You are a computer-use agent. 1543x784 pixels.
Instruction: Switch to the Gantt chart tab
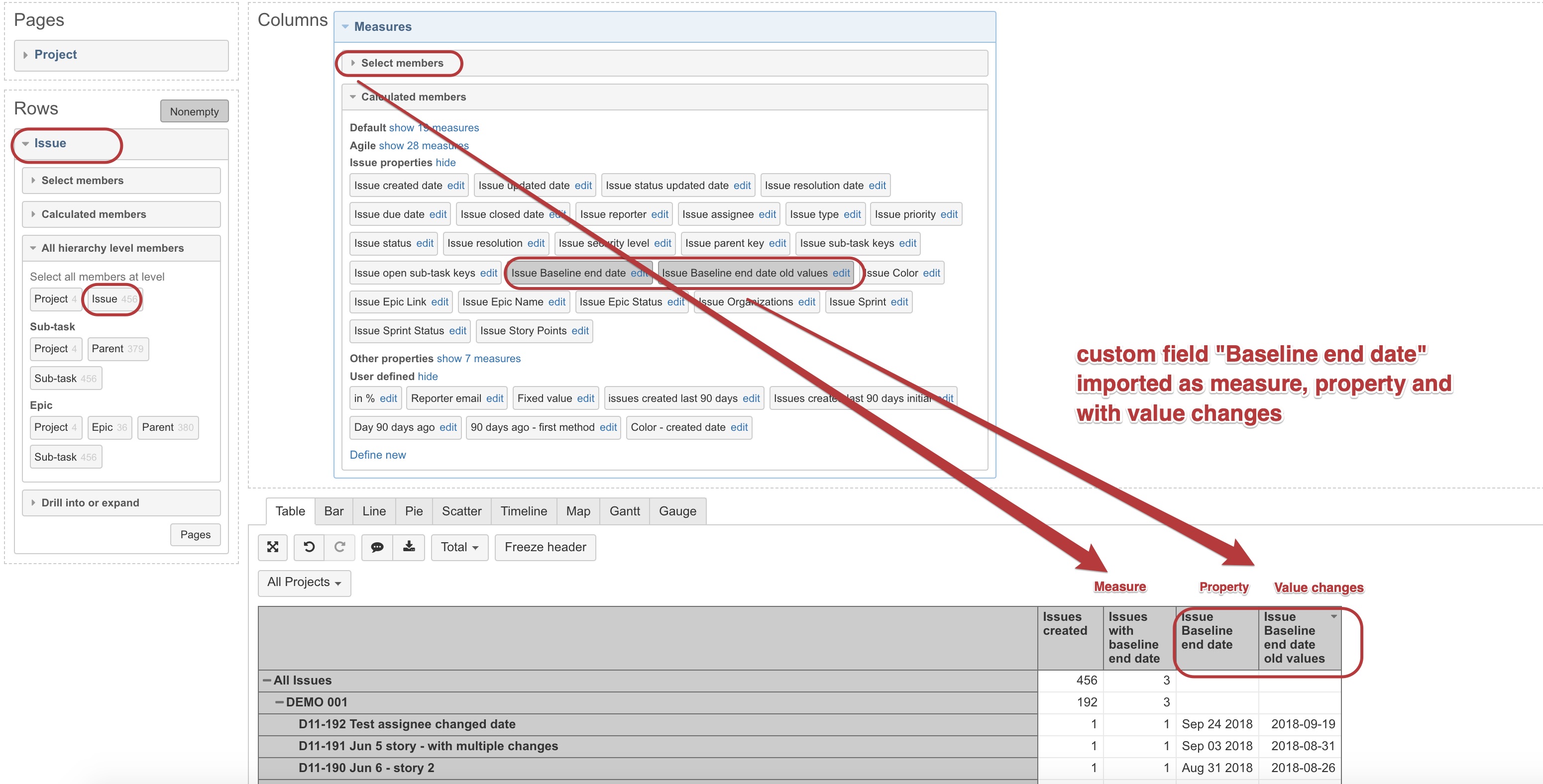[624, 511]
